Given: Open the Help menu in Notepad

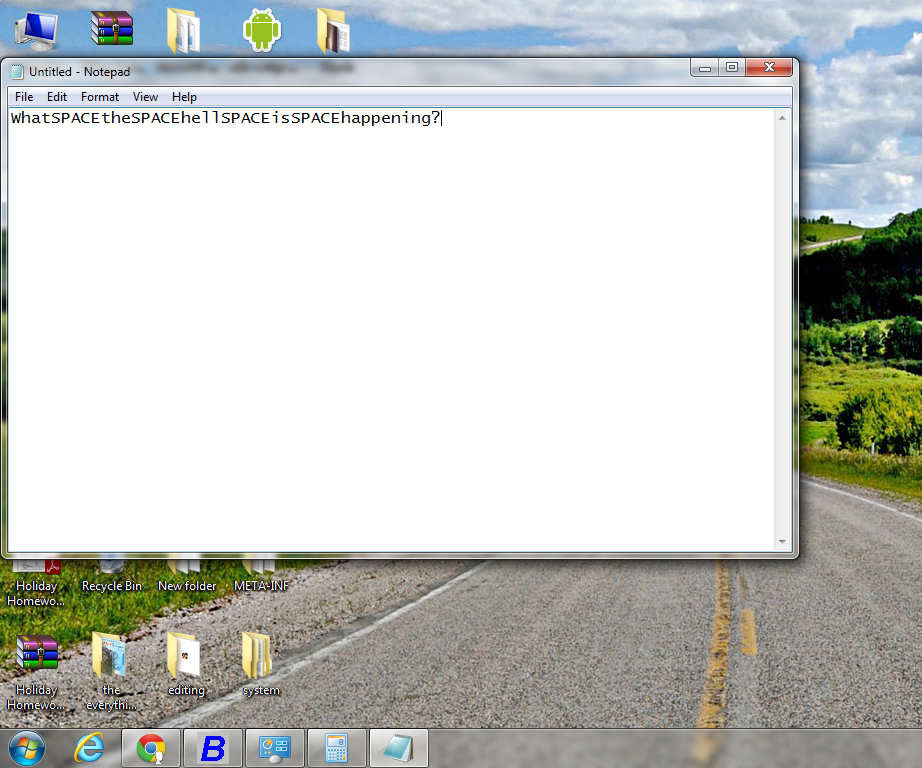Looking at the screenshot, I should coord(184,97).
